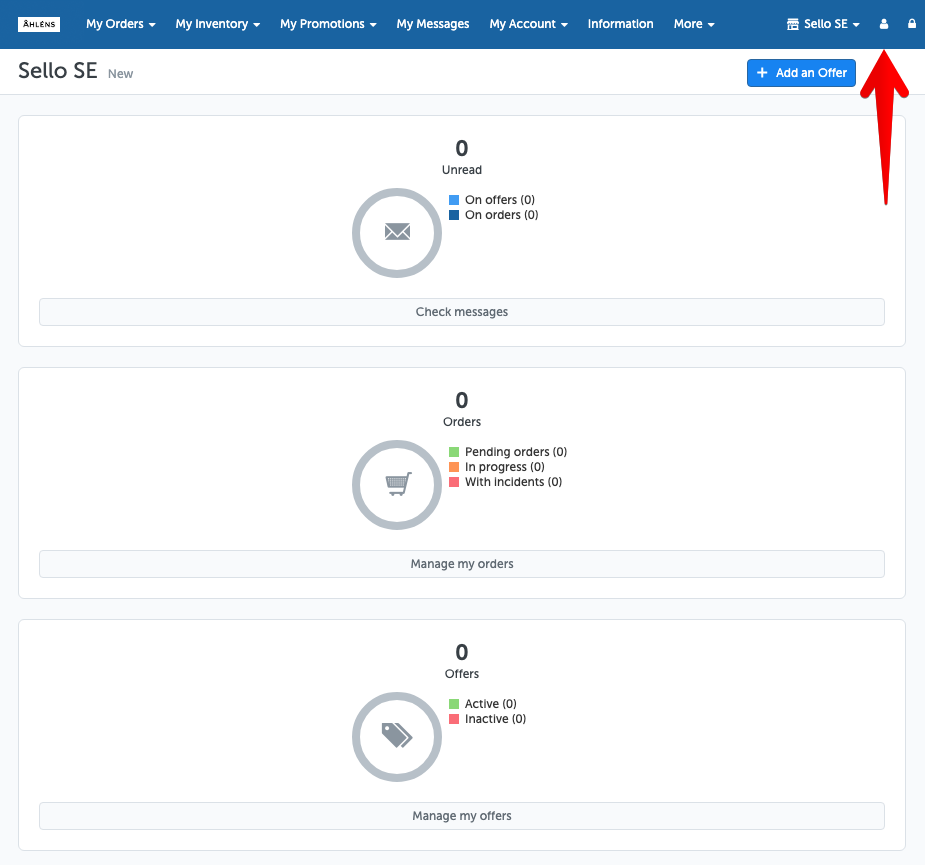
Task: Click the 'Active (0)' legend text
Action: [x=490, y=704]
